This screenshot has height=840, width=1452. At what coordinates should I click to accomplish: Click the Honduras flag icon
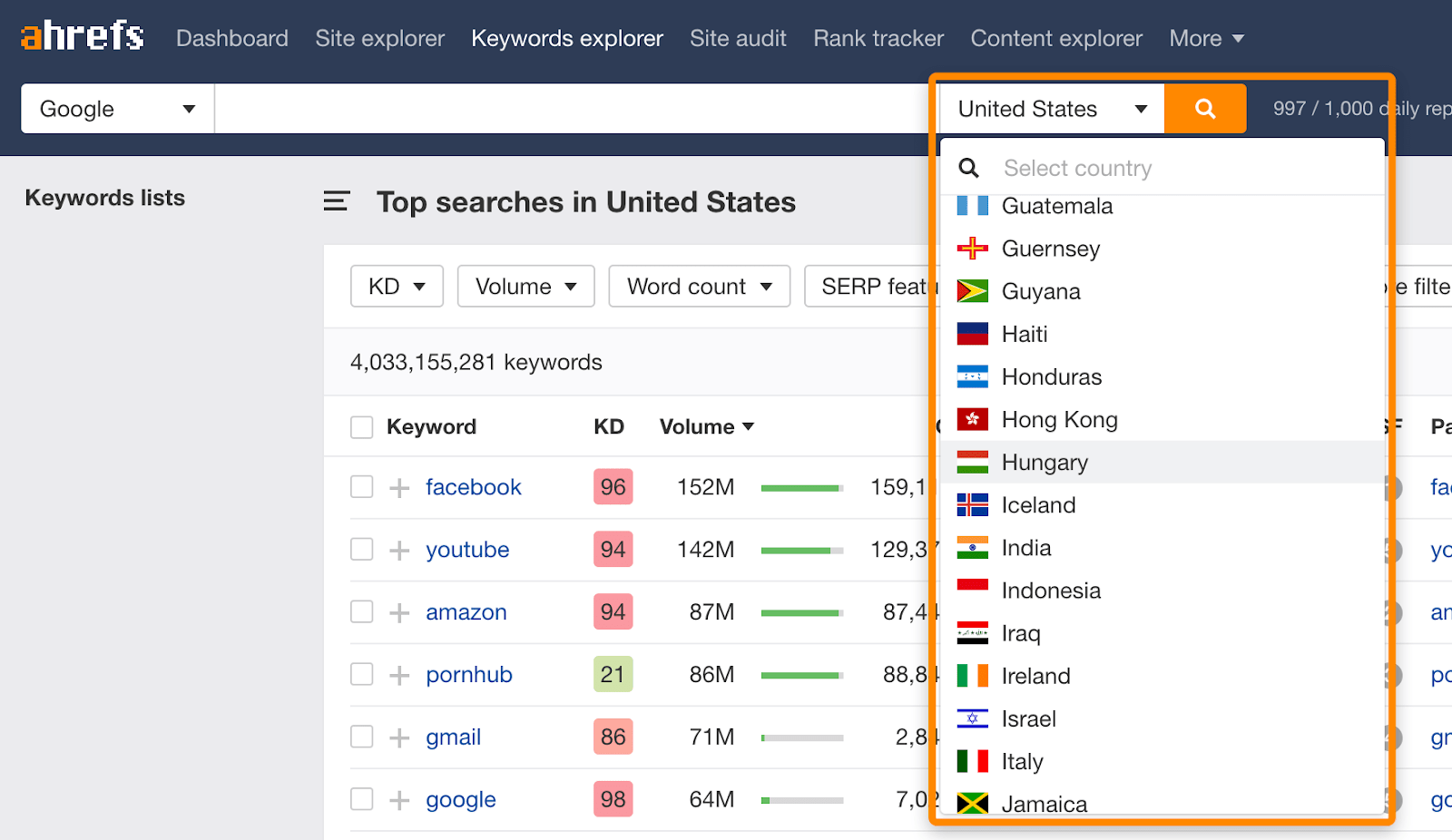(x=973, y=376)
